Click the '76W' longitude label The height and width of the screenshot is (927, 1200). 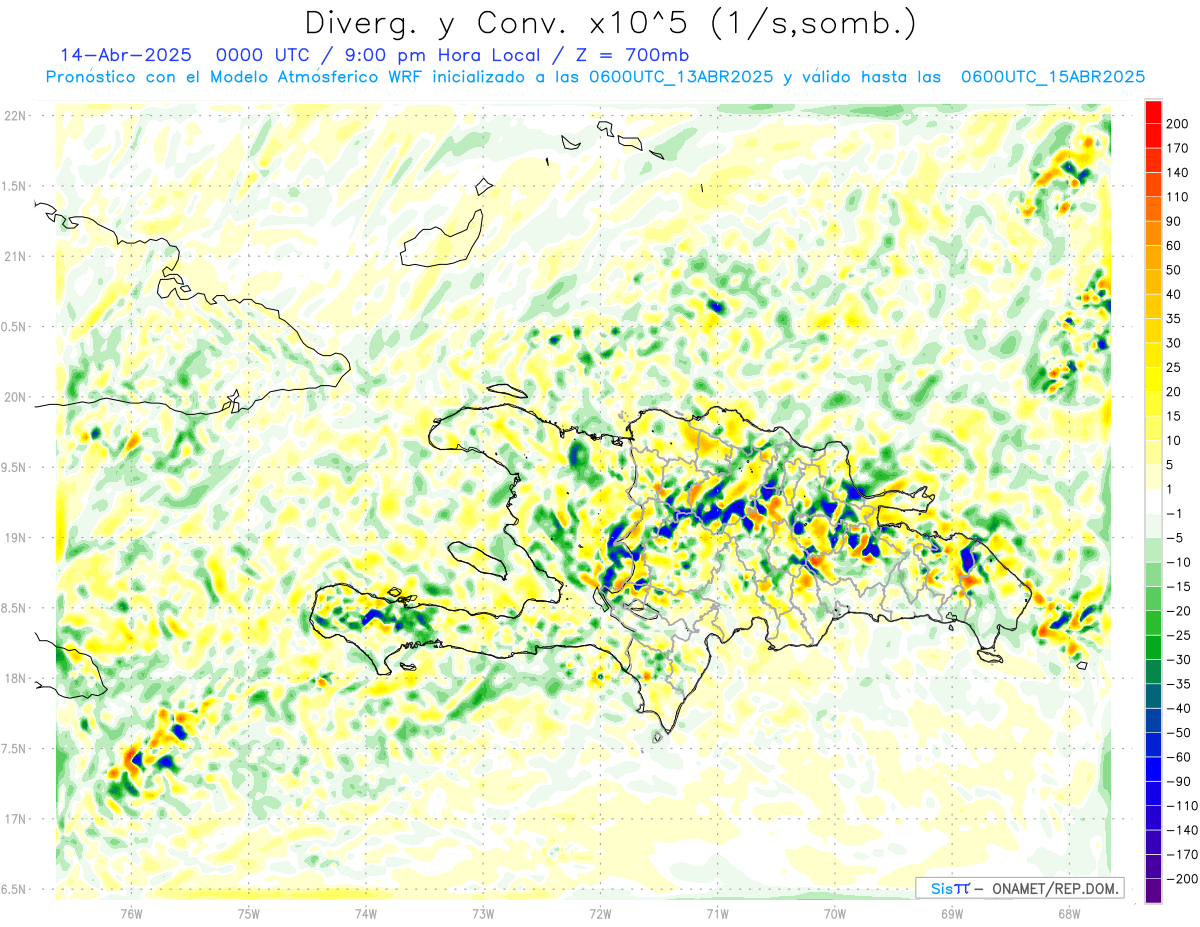coord(131,913)
